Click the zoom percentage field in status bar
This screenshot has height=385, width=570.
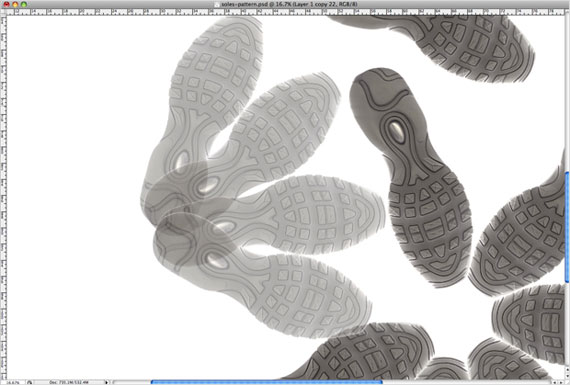click(13, 382)
